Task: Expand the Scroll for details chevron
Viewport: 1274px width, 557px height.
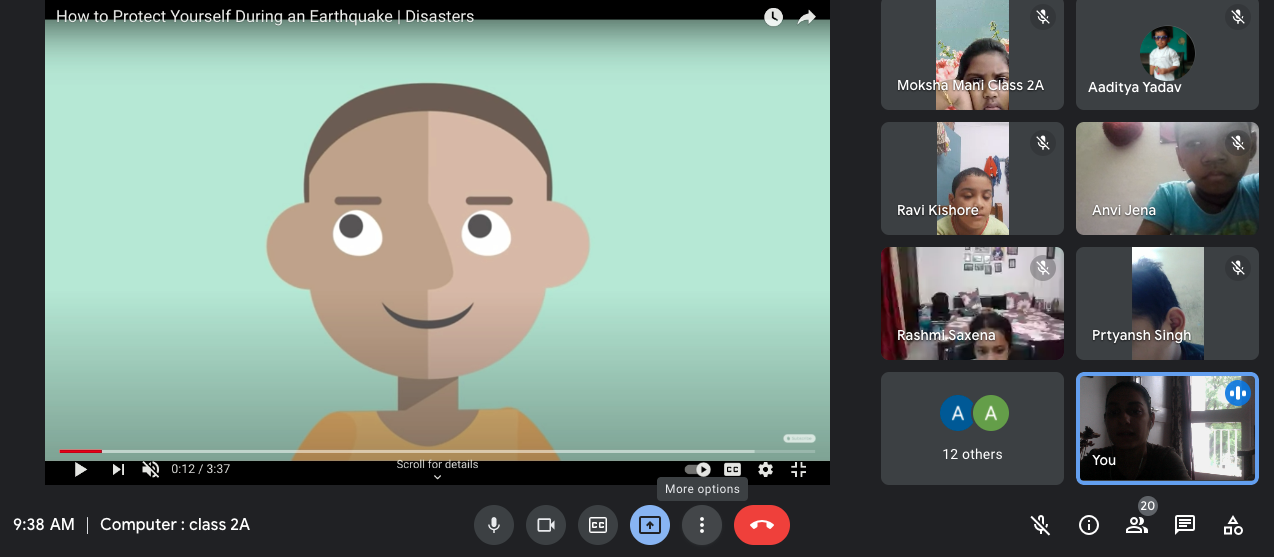Action: point(437,477)
